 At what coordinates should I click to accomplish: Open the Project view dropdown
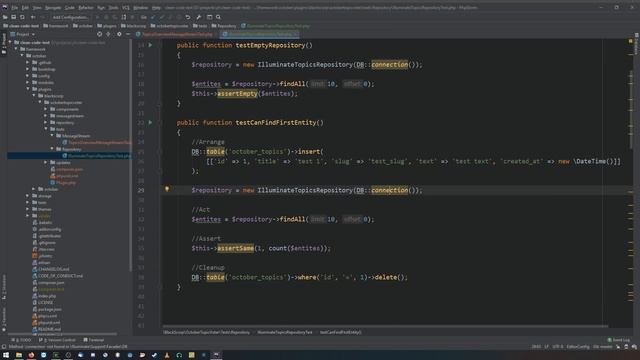point(23,34)
